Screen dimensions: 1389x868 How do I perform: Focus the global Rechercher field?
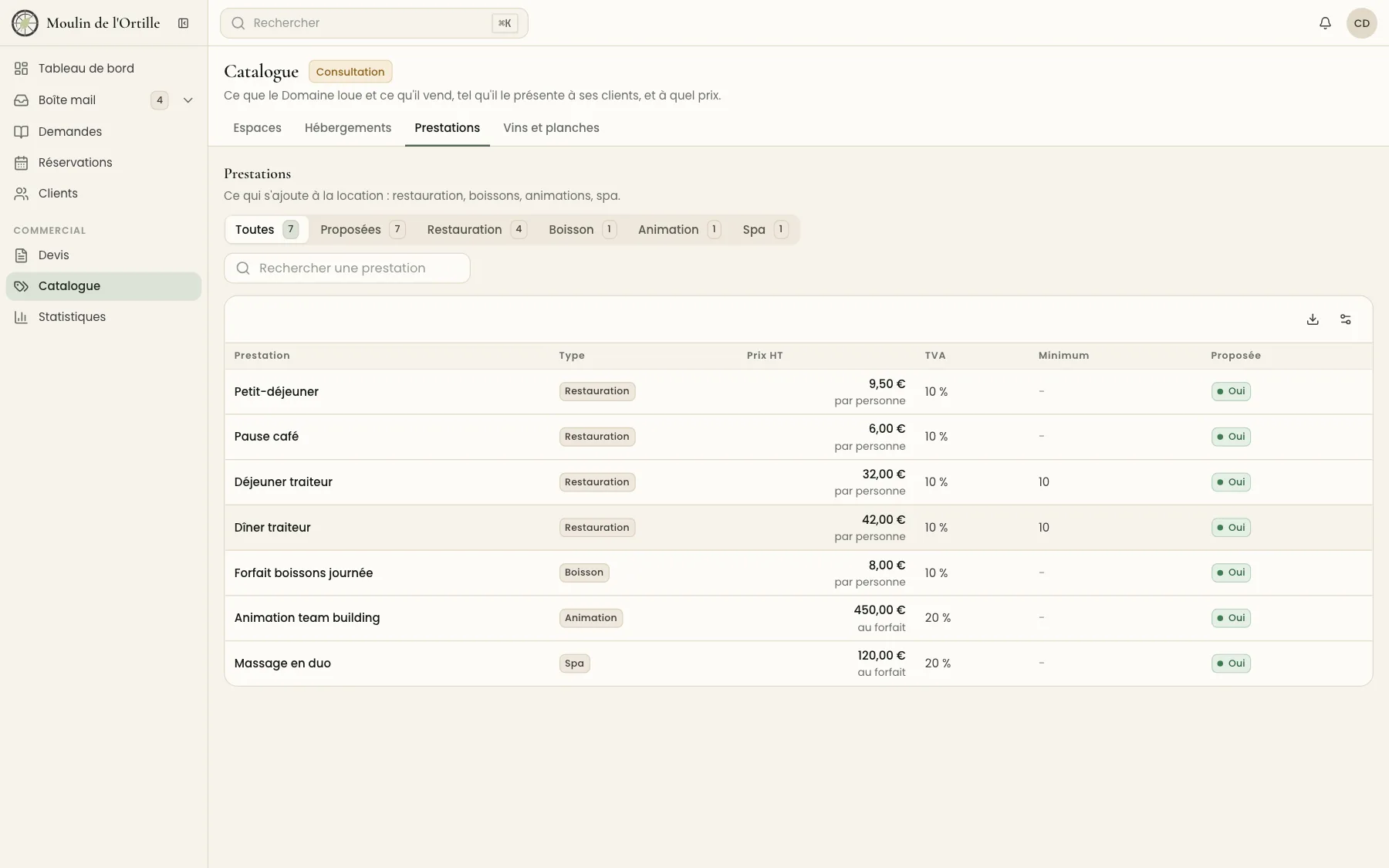point(374,23)
